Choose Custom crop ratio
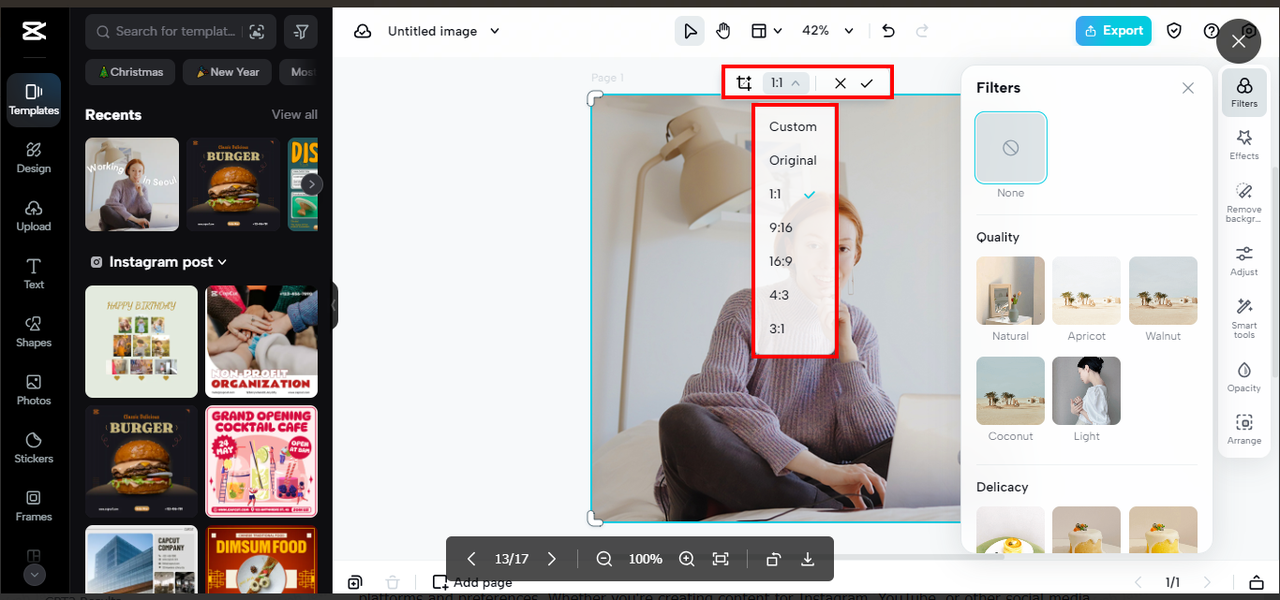The width and height of the screenshot is (1280, 600). point(794,127)
